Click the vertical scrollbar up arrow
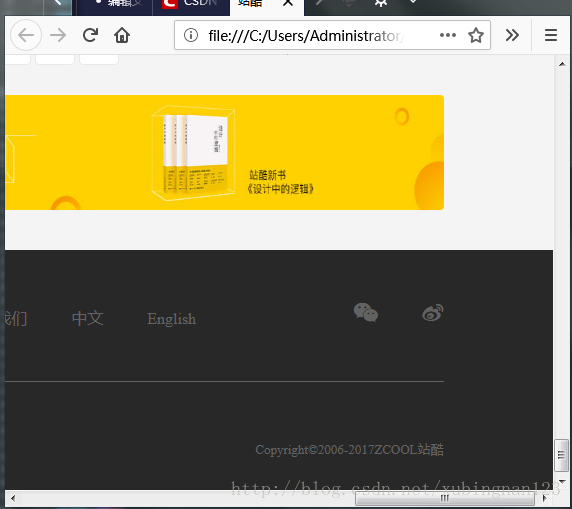This screenshot has width=572, height=509. click(562, 64)
